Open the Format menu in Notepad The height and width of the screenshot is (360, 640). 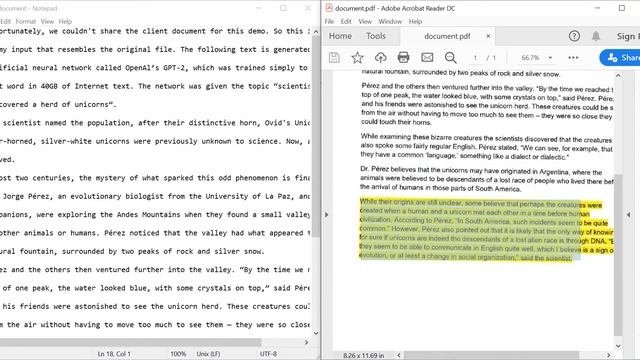pyautogui.click(x=26, y=21)
